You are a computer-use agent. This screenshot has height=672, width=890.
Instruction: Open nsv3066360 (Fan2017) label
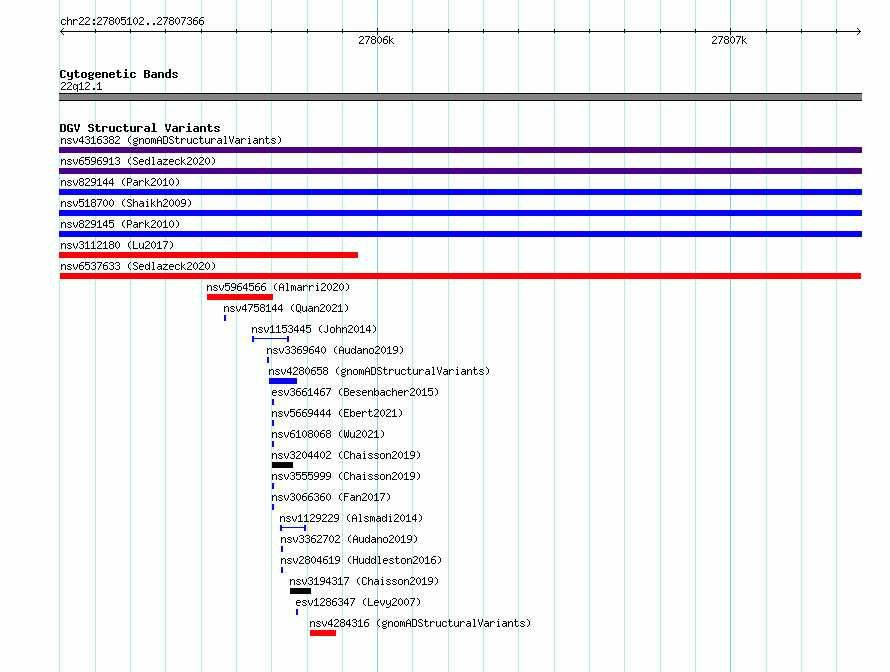click(x=331, y=497)
